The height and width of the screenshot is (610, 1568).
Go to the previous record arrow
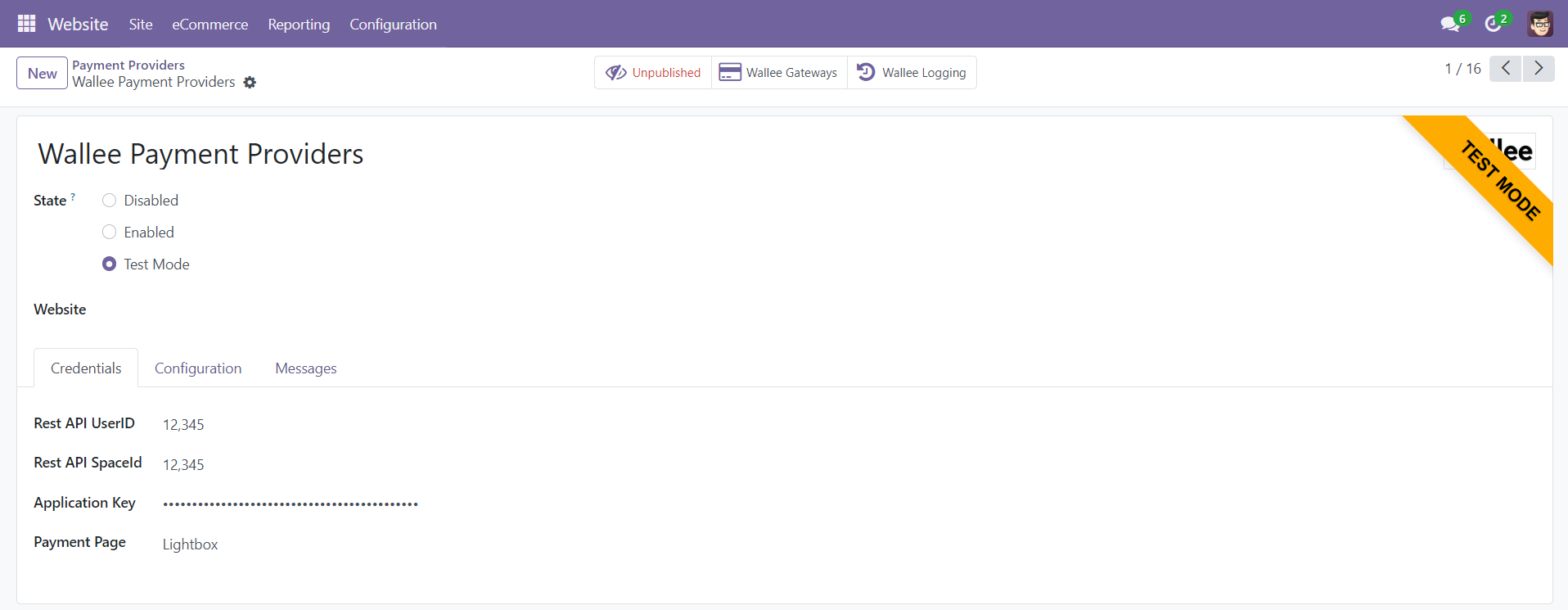1505,69
